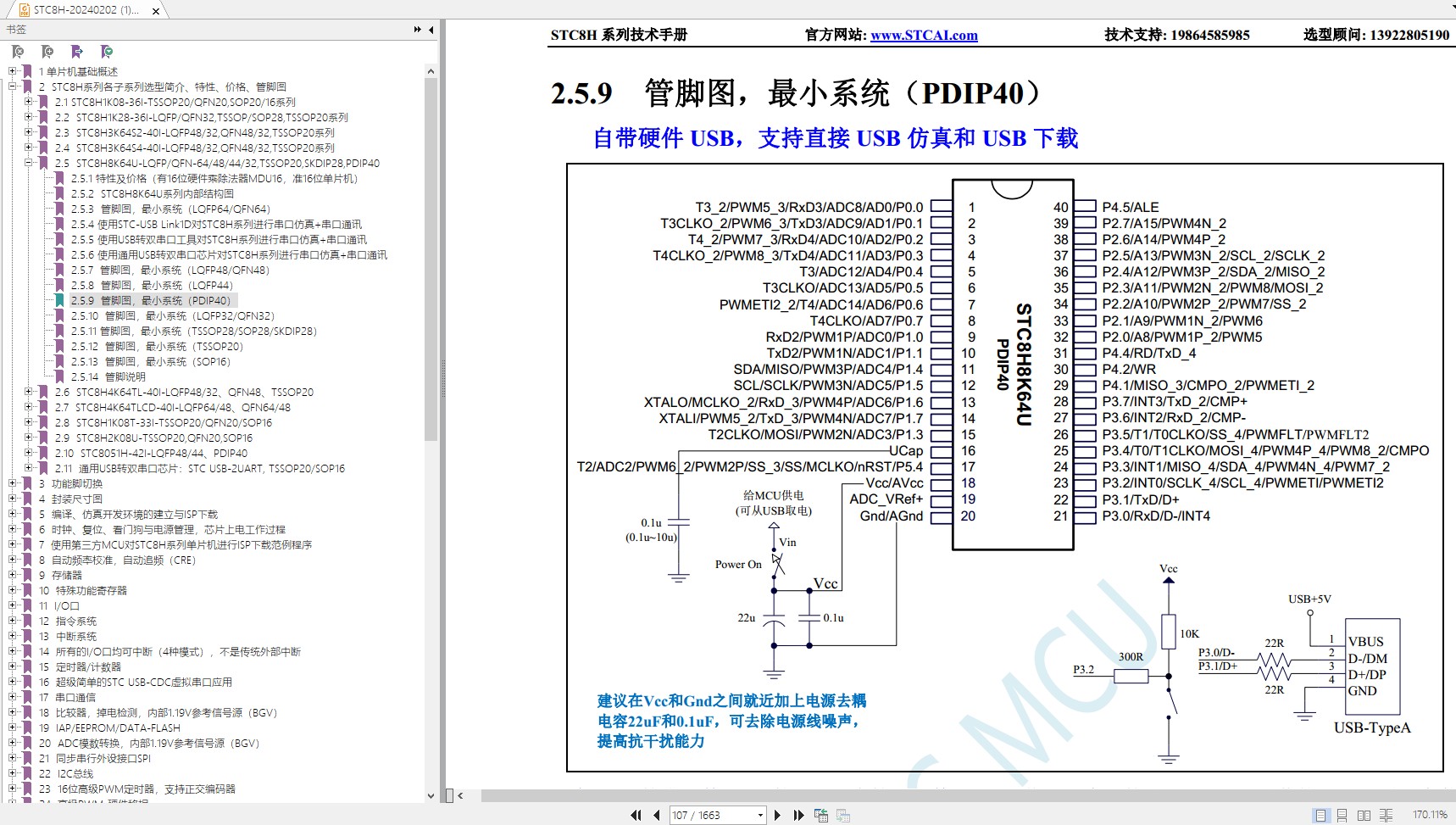1456x825 pixels.
Task: Expand bookmark 1 单片机基础概述
Action: (13, 71)
